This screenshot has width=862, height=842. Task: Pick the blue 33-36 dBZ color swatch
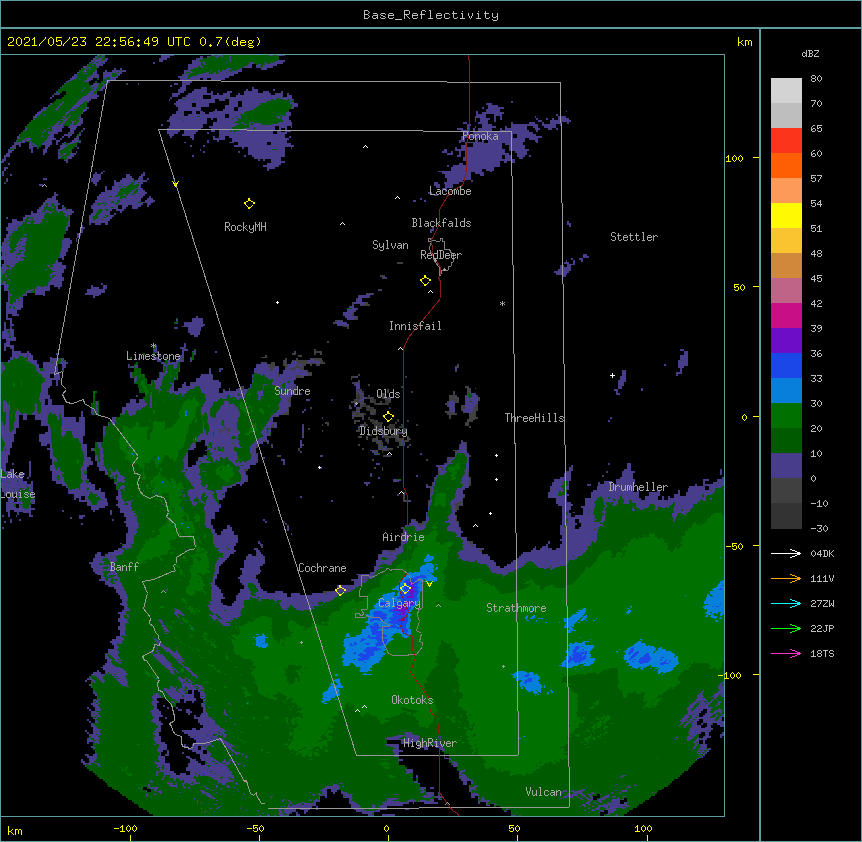click(x=786, y=365)
